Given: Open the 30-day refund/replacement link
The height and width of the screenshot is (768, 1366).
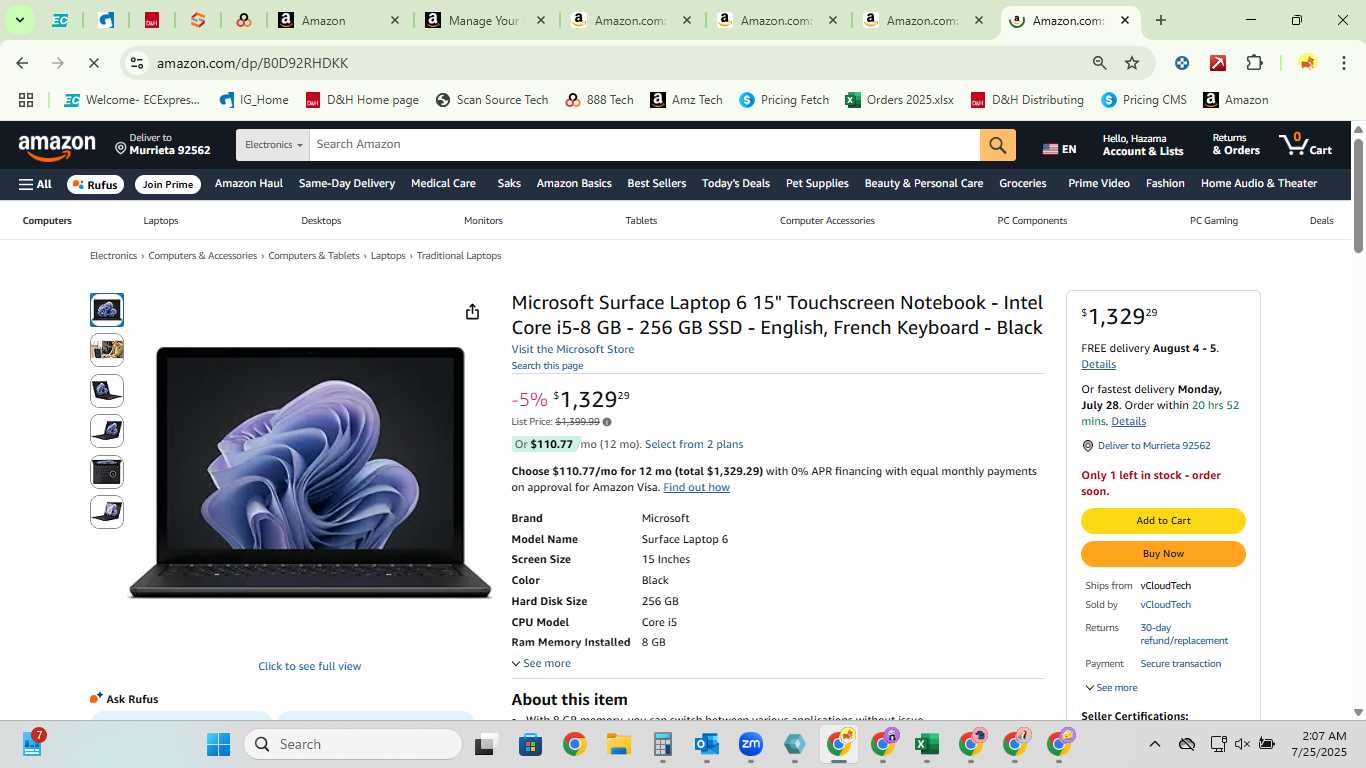Looking at the screenshot, I should pos(1184,634).
